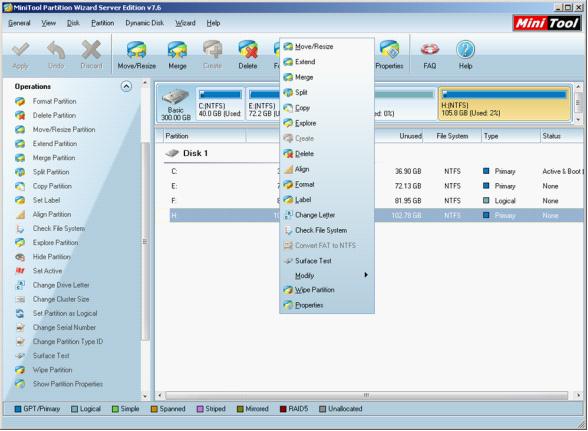Click Change Partition Type ID operation

point(68,342)
